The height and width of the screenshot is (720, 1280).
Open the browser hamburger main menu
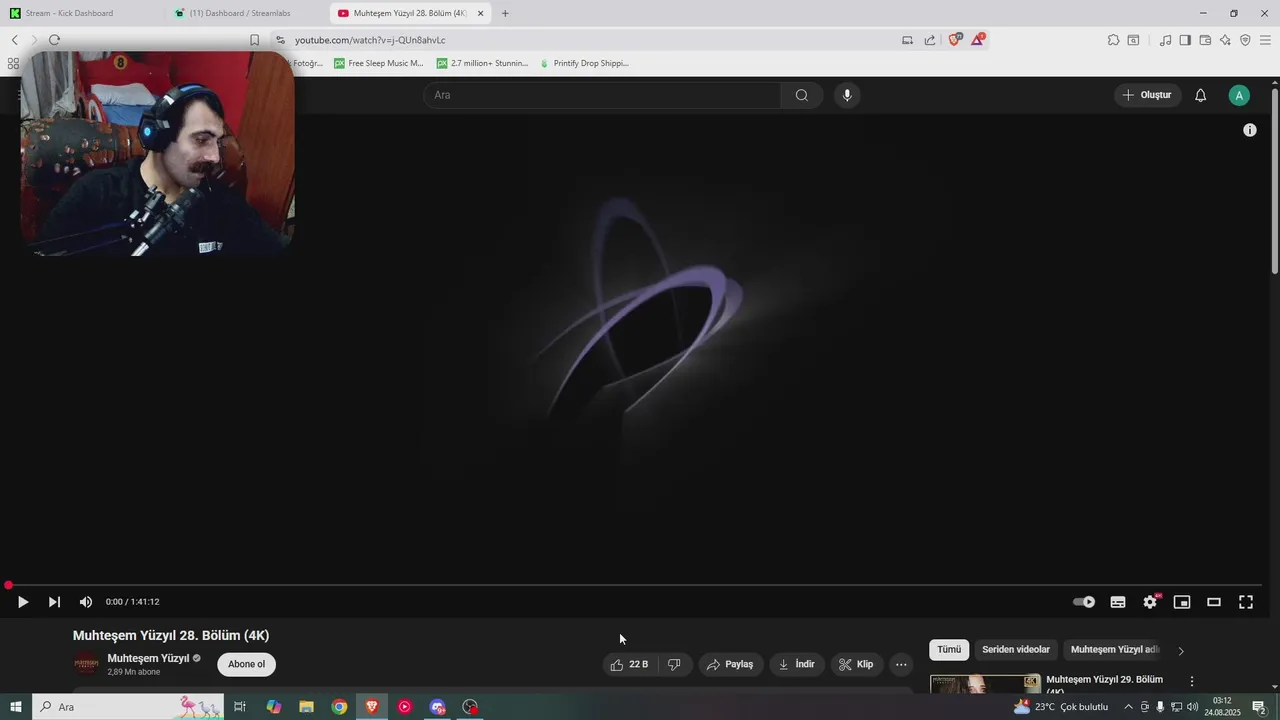[1265, 40]
